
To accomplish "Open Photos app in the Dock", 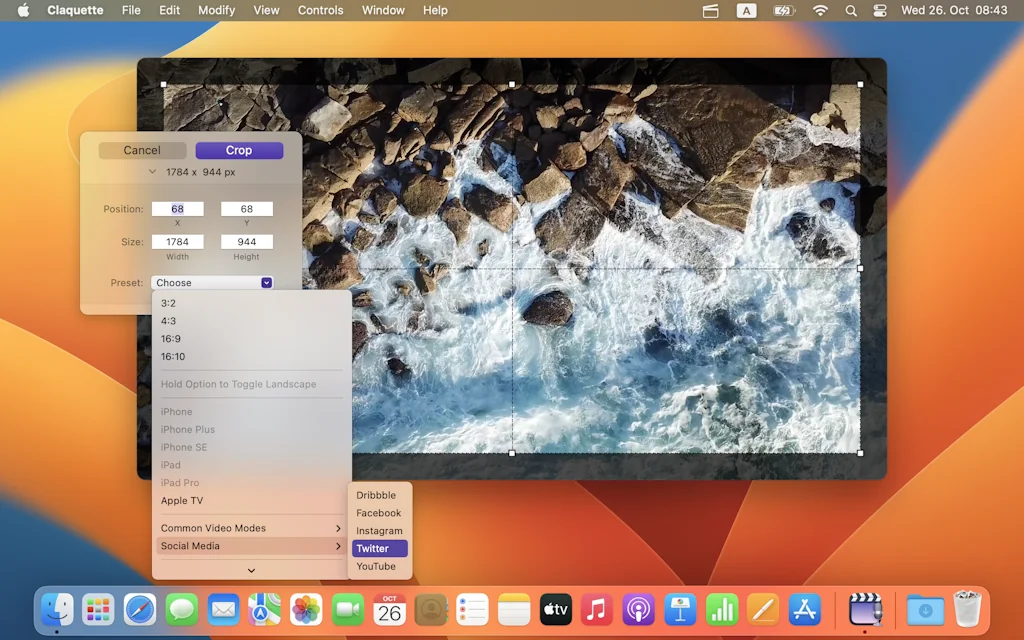I will pos(306,609).
